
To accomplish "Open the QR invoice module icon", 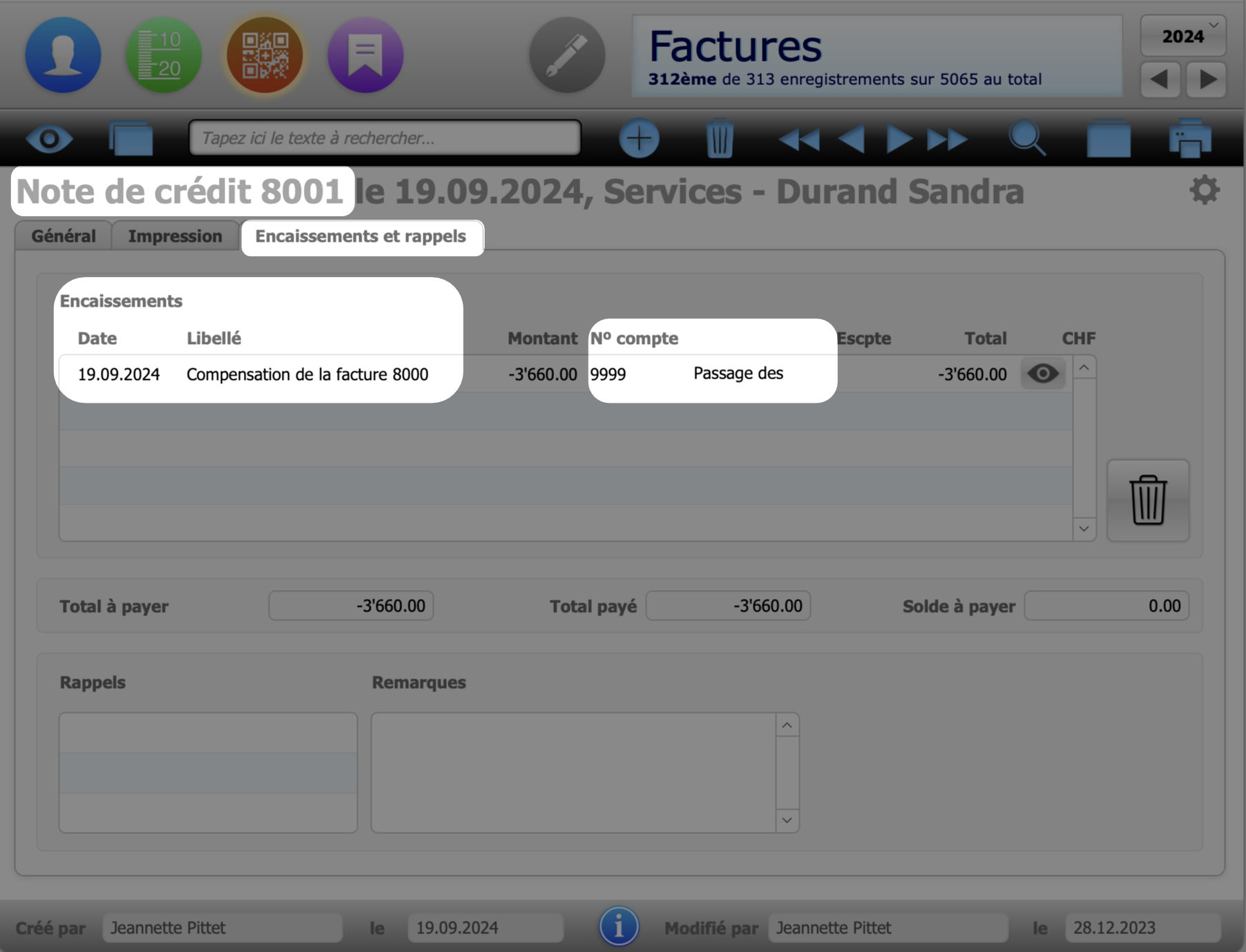I will click(x=265, y=55).
